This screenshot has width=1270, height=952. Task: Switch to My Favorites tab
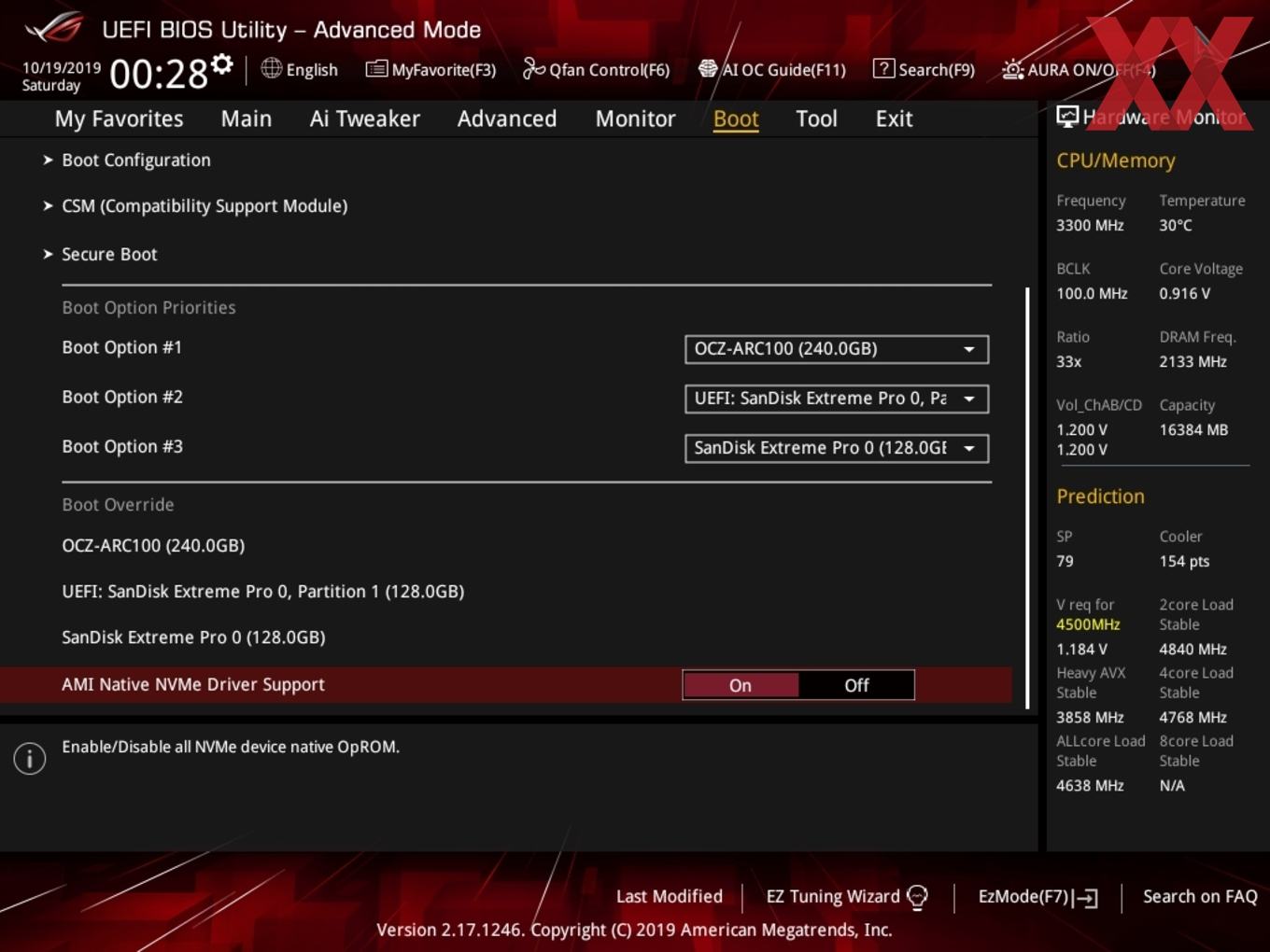(x=119, y=119)
